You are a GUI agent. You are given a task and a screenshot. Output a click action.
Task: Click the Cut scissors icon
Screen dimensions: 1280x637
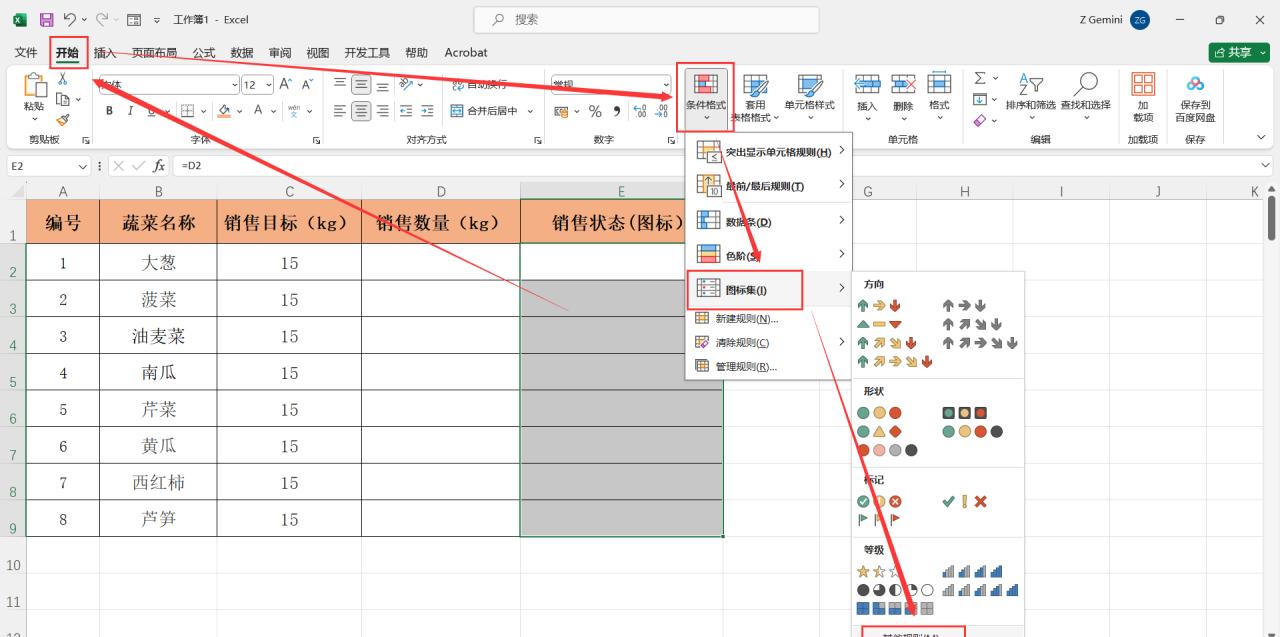[62, 79]
